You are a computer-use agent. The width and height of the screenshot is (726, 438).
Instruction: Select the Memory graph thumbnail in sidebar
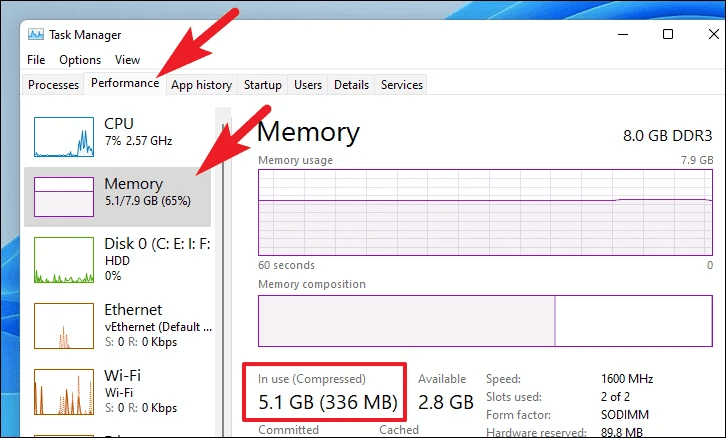64,197
